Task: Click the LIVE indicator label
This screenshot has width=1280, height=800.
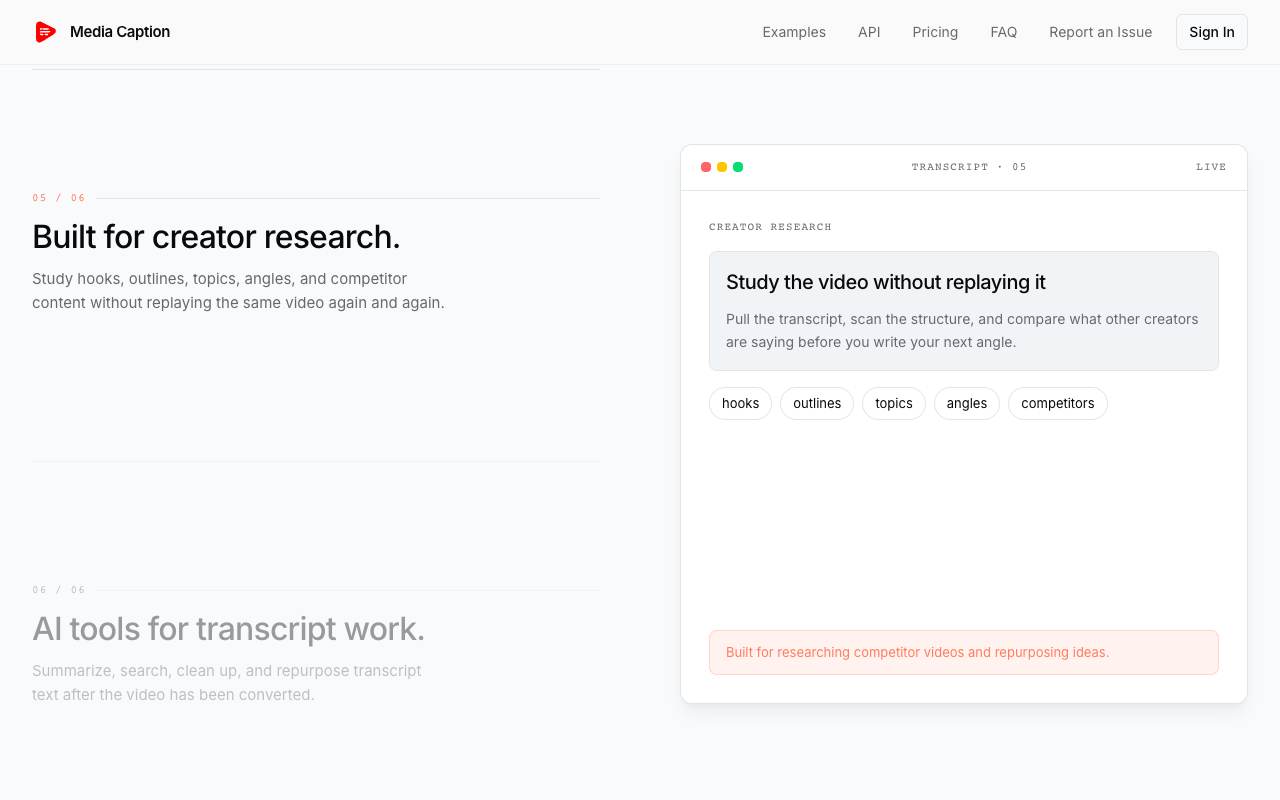Action: click(1211, 167)
